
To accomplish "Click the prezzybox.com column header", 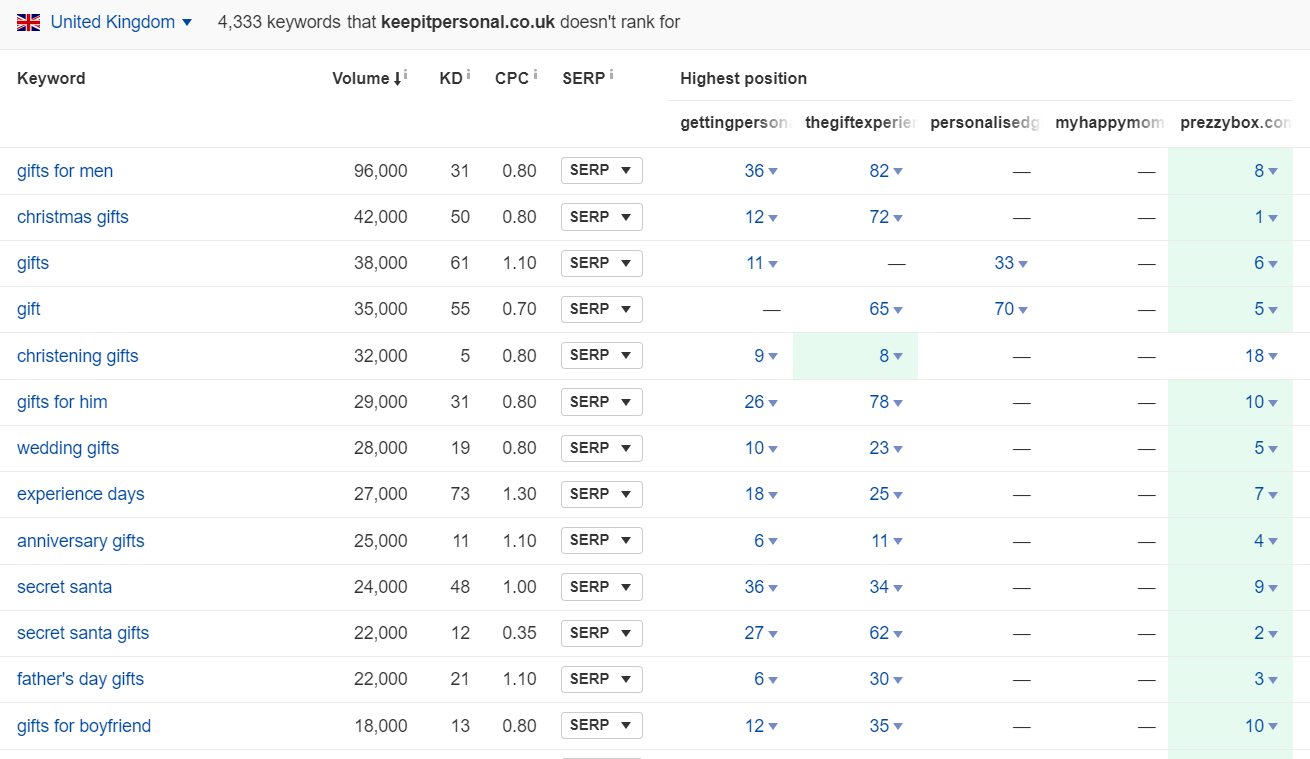I will 1236,123.
